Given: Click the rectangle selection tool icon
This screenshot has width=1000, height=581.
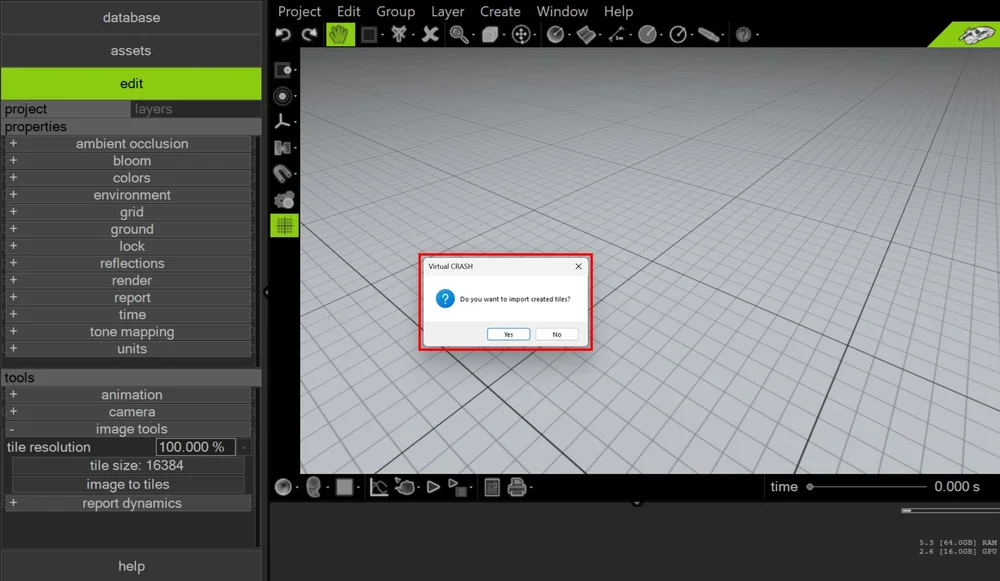Looking at the screenshot, I should pos(369,34).
